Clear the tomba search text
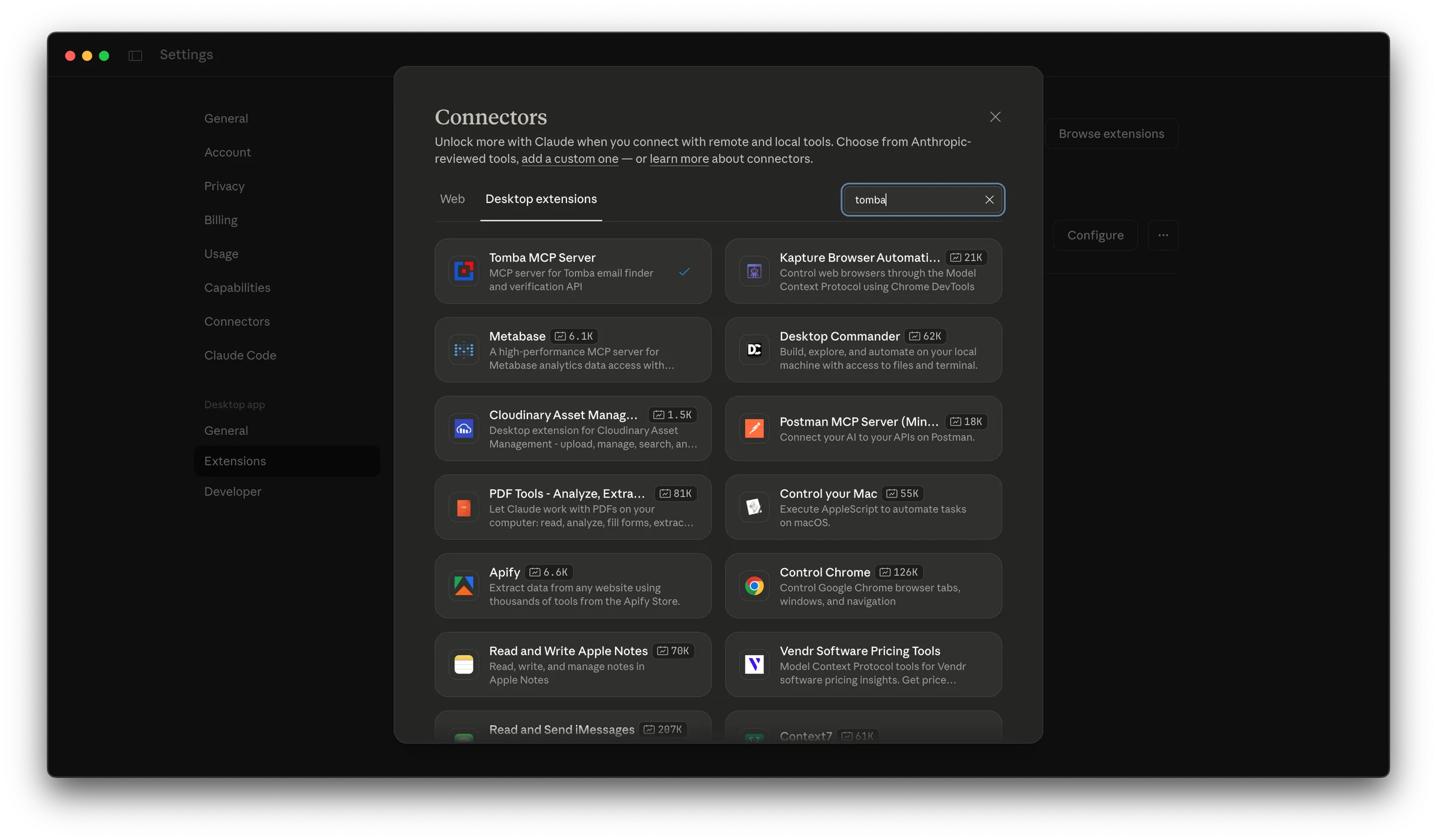The height and width of the screenshot is (840, 1437). point(989,200)
